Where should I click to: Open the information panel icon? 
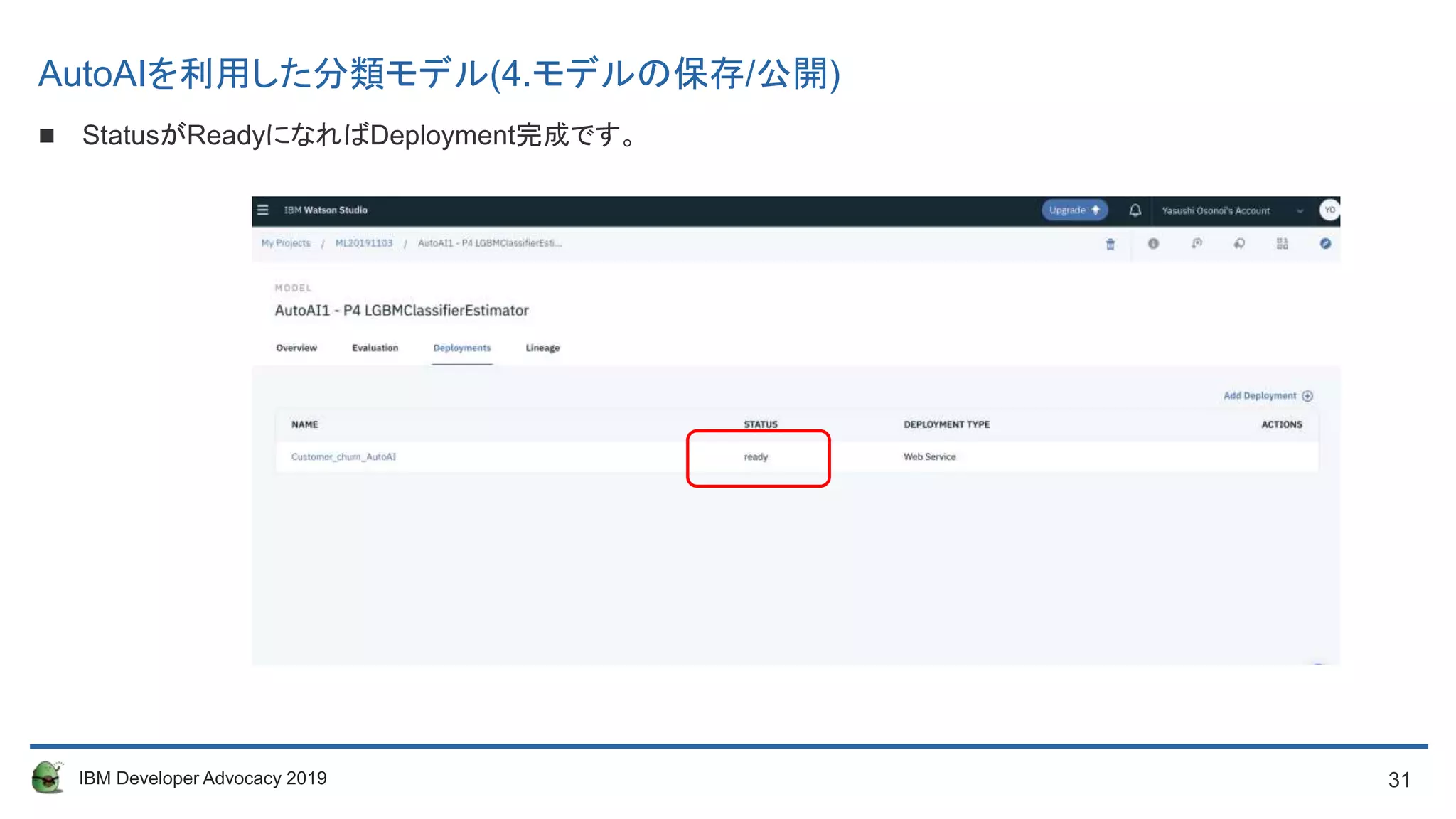click(1153, 244)
